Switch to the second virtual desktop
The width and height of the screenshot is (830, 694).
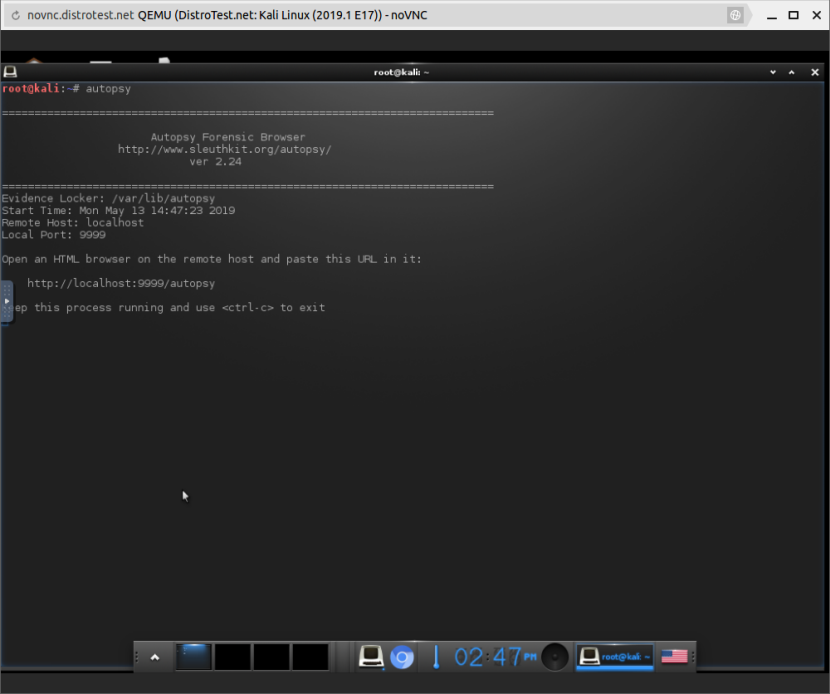232,657
